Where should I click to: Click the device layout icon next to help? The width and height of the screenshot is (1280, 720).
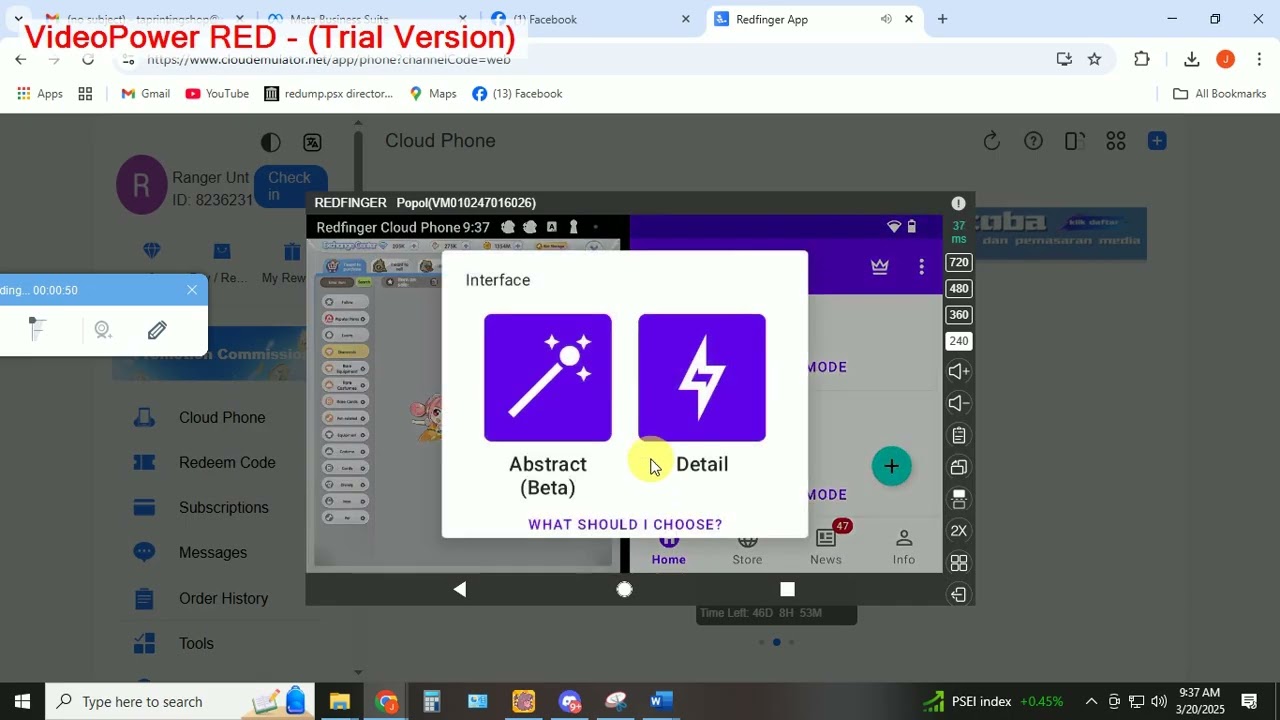click(x=1075, y=141)
